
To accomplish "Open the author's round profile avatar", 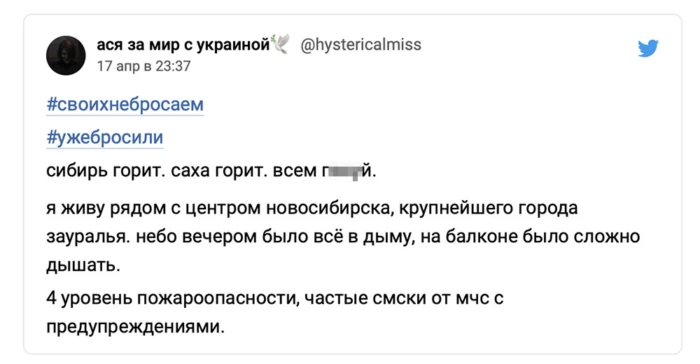I will [66, 55].
